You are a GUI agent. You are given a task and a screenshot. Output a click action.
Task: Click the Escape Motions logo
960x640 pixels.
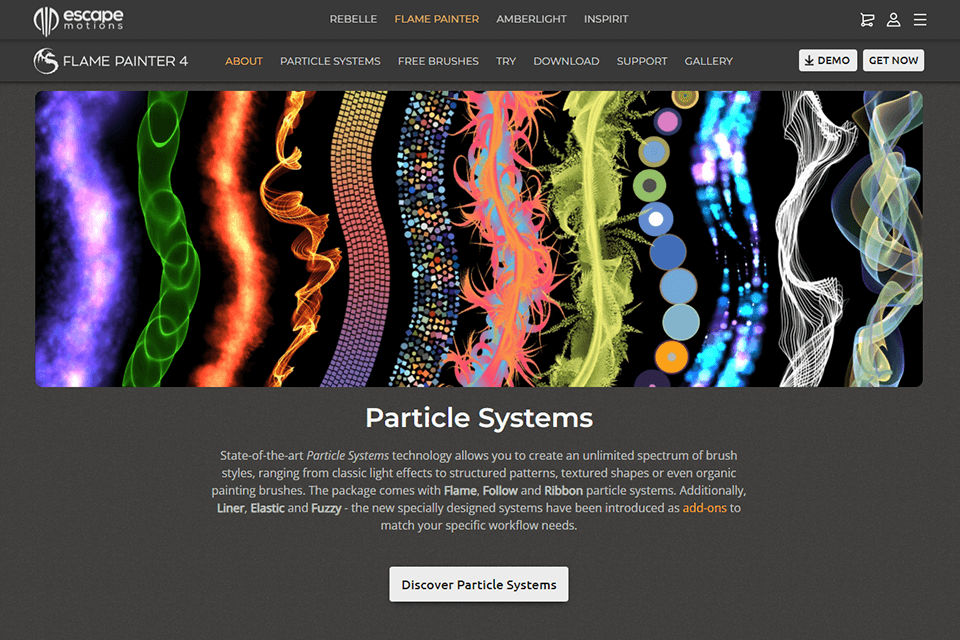coord(78,20)
